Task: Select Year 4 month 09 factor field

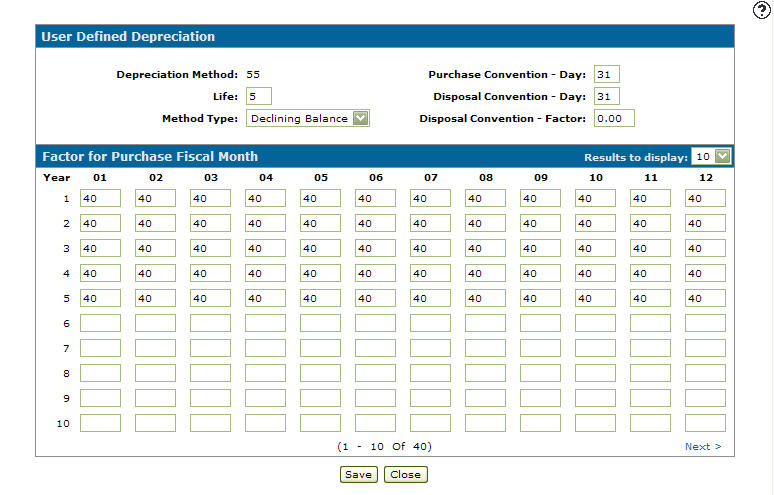Action: click(540, 273)
